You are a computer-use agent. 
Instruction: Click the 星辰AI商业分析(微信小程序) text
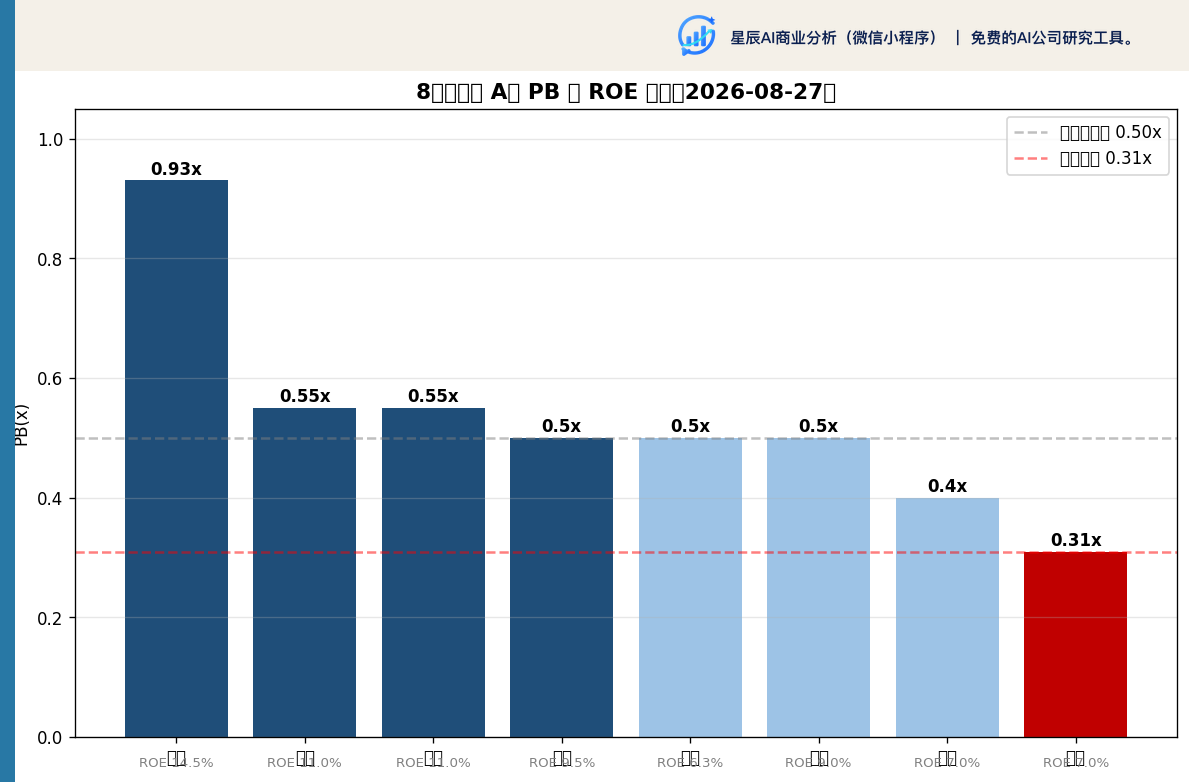[x=835, y=38]
